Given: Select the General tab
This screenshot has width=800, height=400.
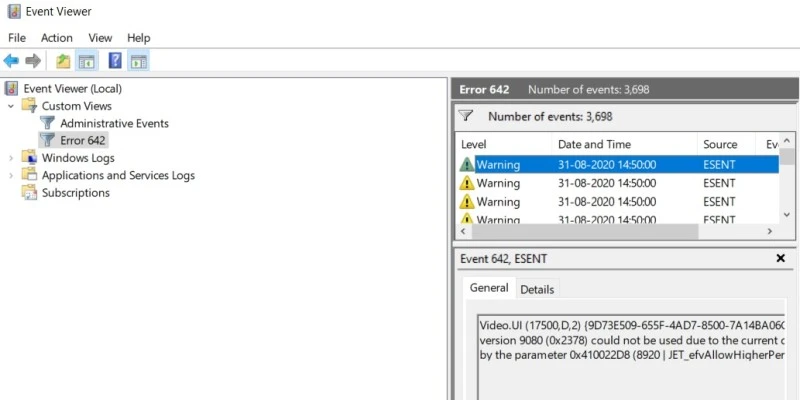Looking at the screenshot, I should [489, 288].
